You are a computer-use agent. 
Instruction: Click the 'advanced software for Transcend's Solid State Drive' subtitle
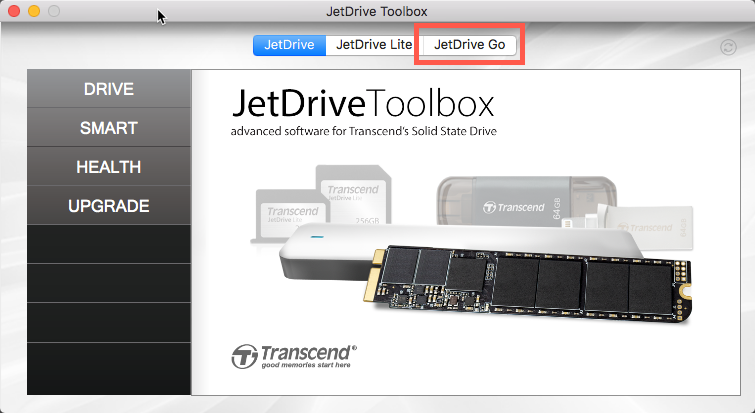(364, 131)
